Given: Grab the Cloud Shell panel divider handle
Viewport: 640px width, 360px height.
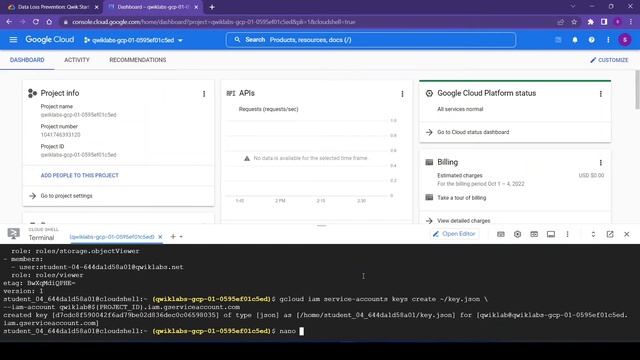Looking at the screenshot, I should 321,225.
